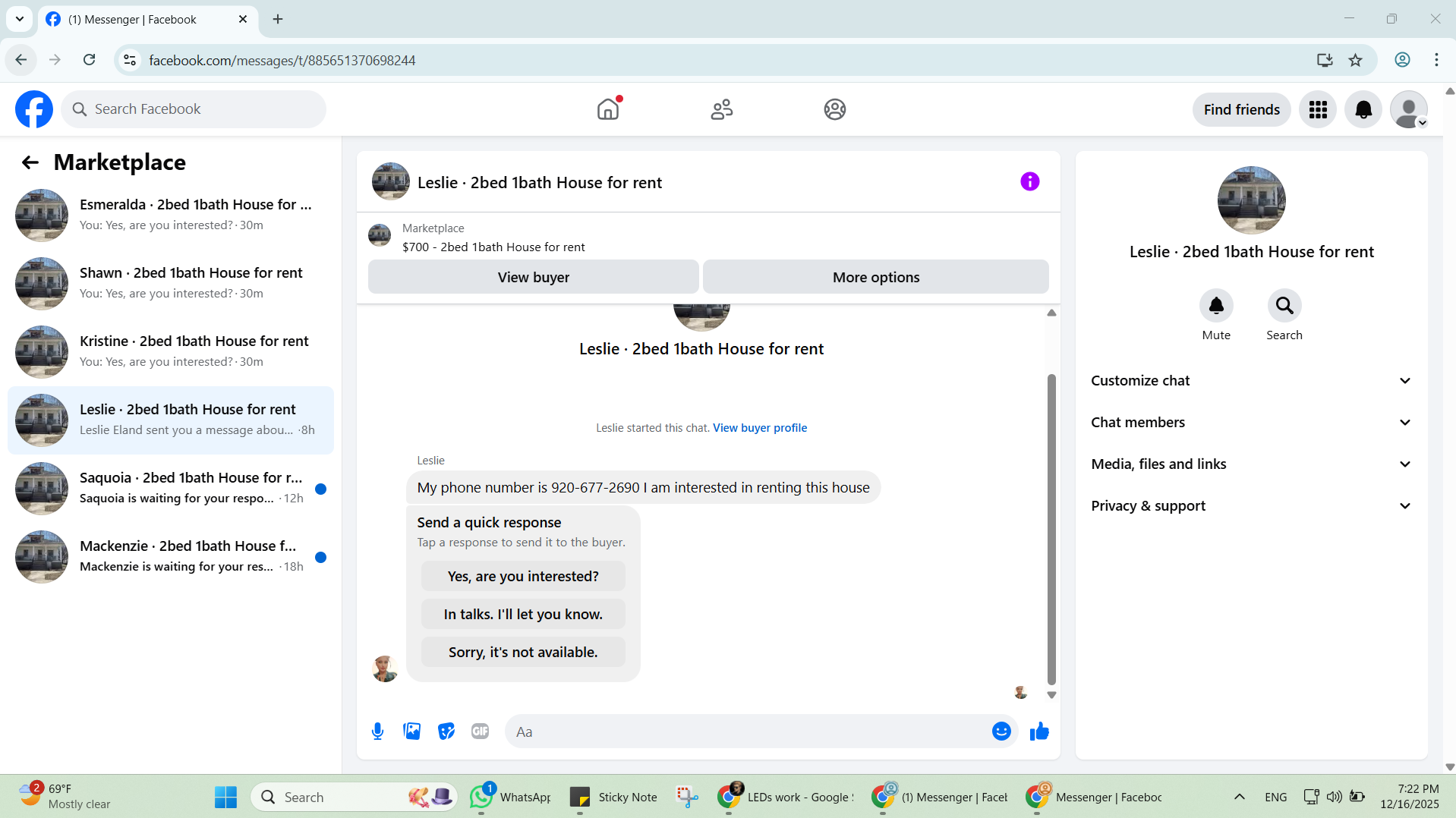Bookmark this page star icon
This screenshot has width=1456, height=818.
pos(1356,60)
